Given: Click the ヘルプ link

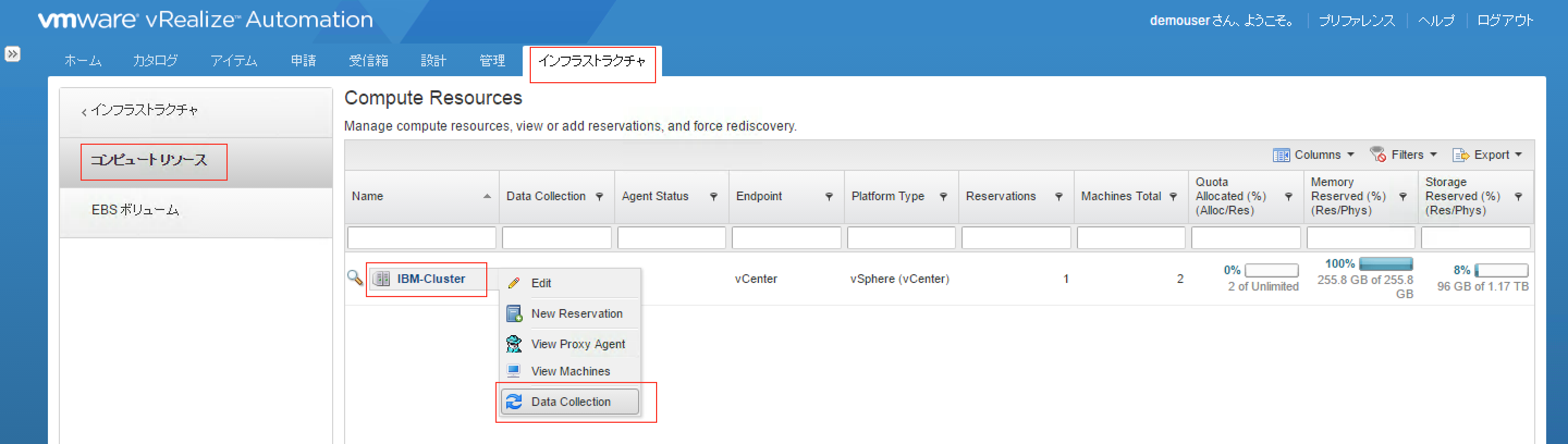Looking at the screenshot, I should point(1437,21).
